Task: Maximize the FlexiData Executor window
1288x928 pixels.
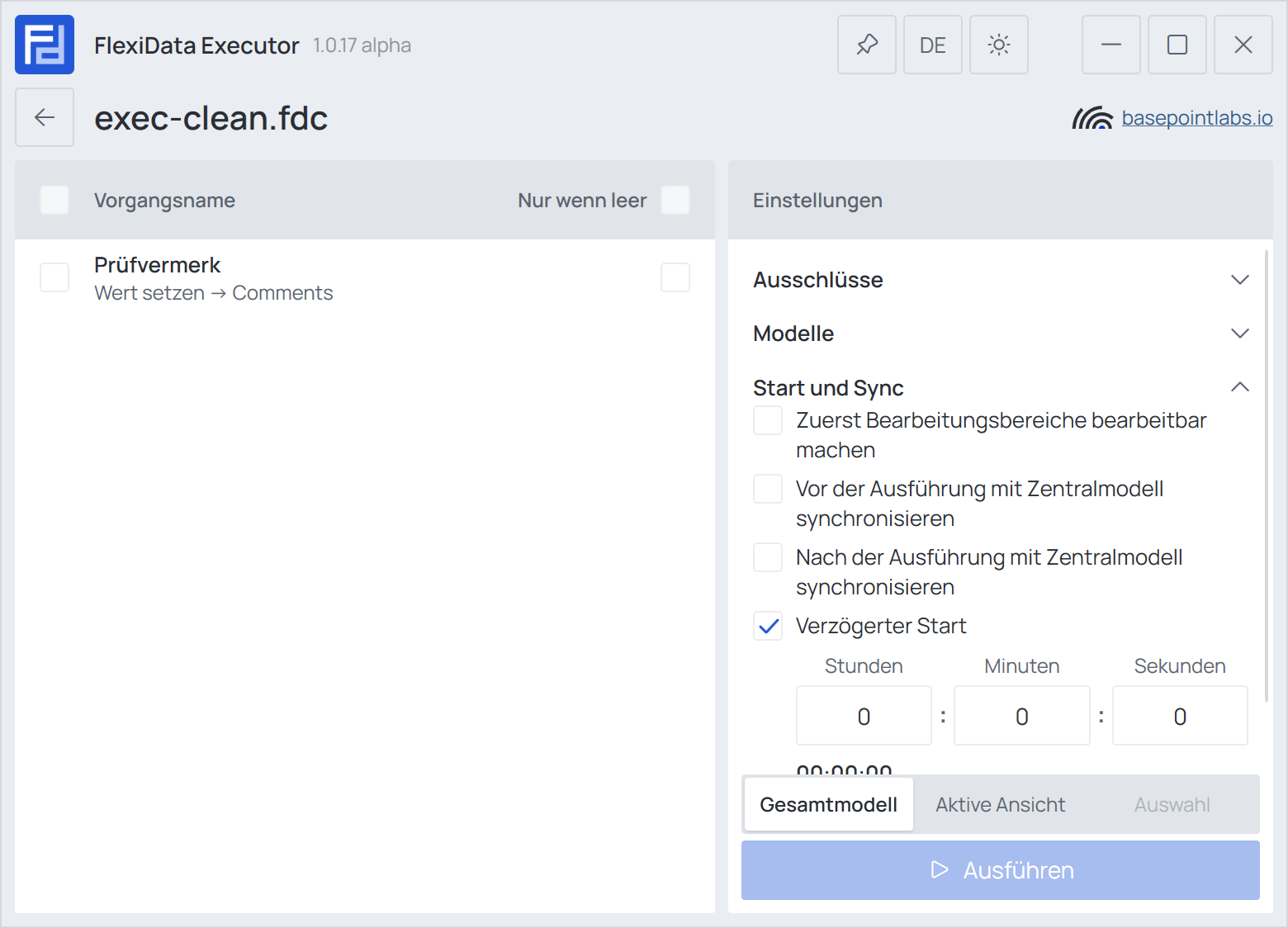Action: (1177, 45)
